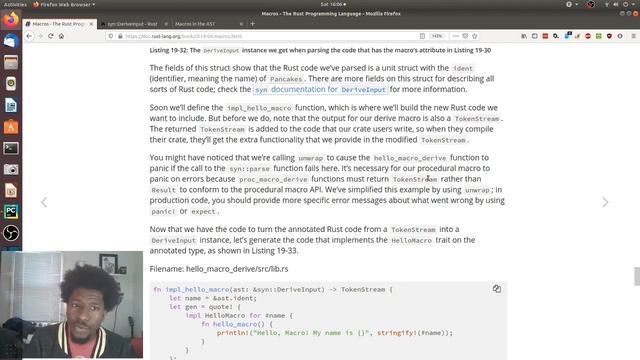Open the Firefox Web Browser app menu

coord(64,4)
